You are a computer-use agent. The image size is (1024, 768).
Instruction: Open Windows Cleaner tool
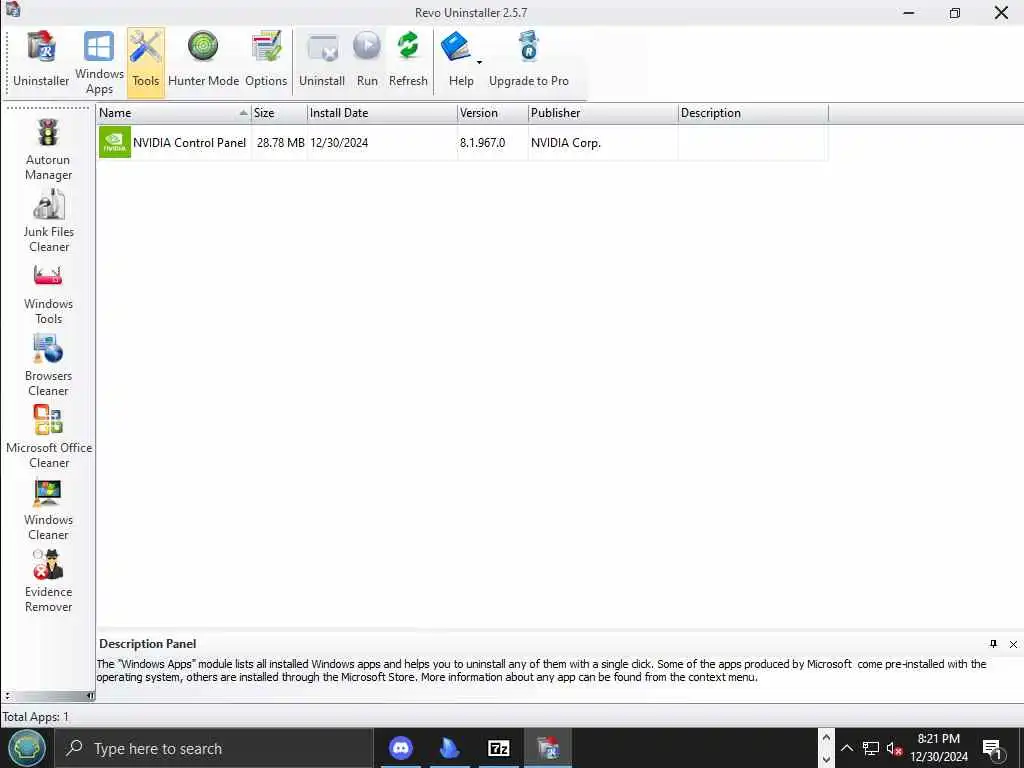[48, 510]
